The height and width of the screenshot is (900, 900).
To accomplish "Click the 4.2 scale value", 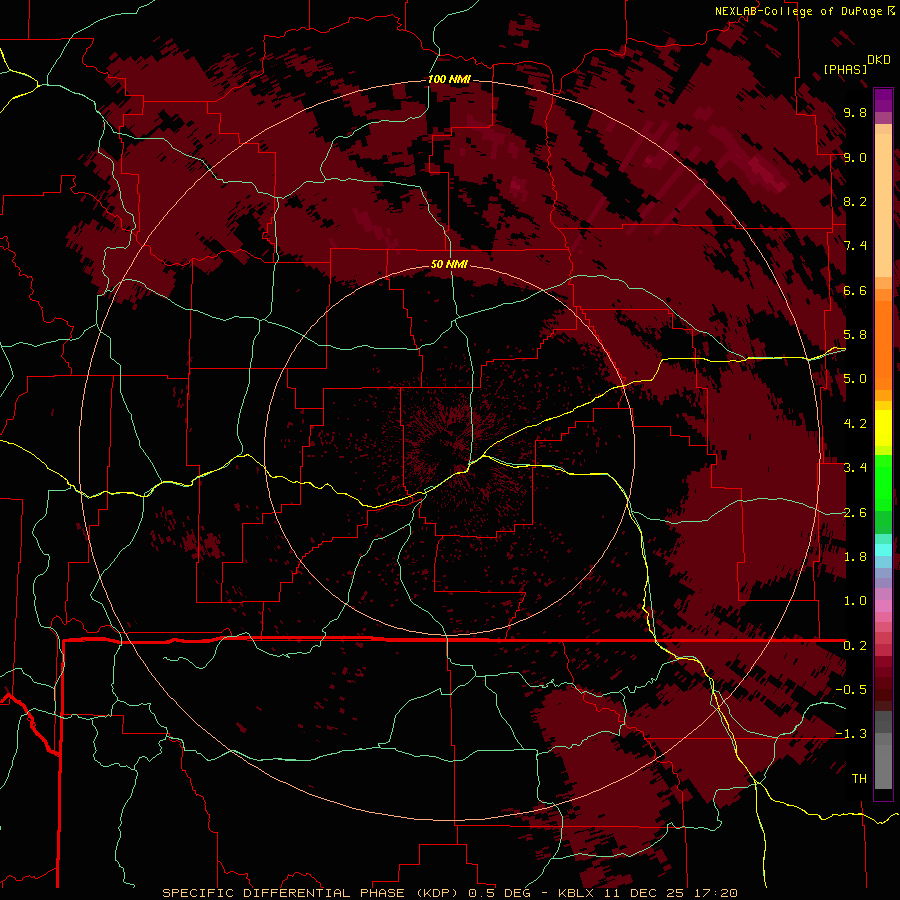I will [x=855, y=424].
